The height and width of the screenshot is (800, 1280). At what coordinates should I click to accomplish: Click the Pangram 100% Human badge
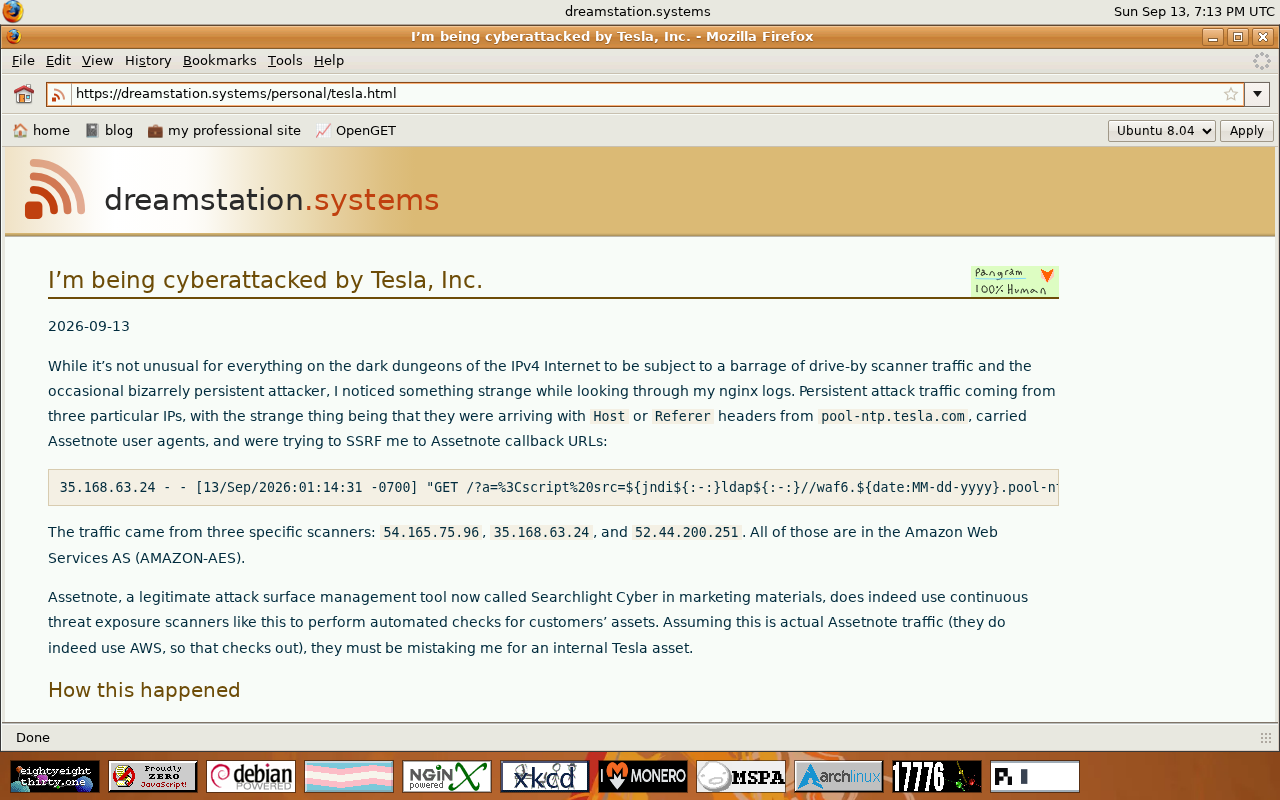click(x=1015, y=281)
